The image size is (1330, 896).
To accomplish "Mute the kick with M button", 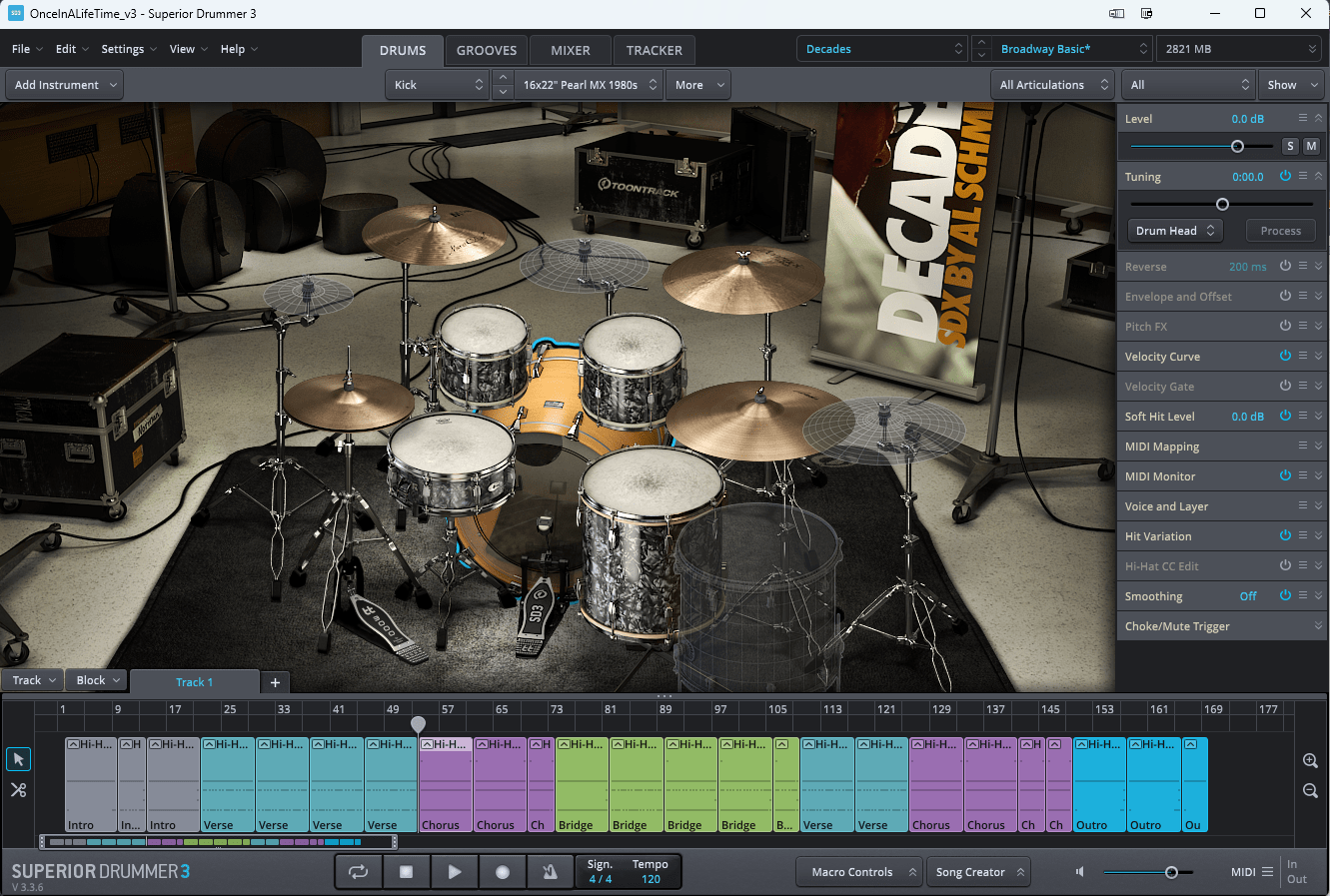I will tap(1311, 146).
